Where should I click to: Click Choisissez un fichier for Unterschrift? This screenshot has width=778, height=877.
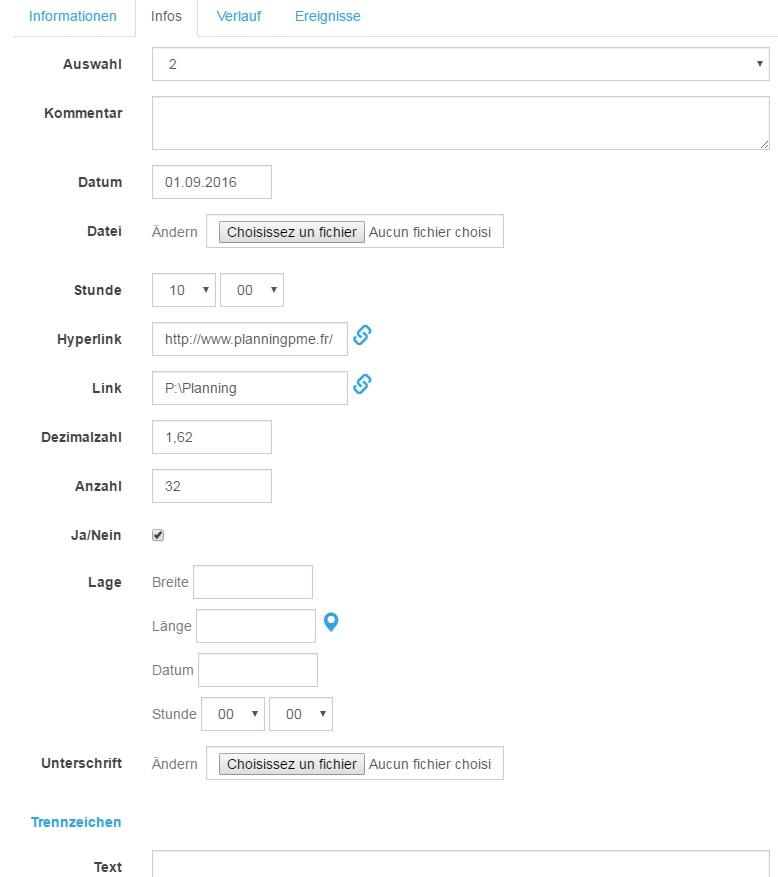(291, 764)
